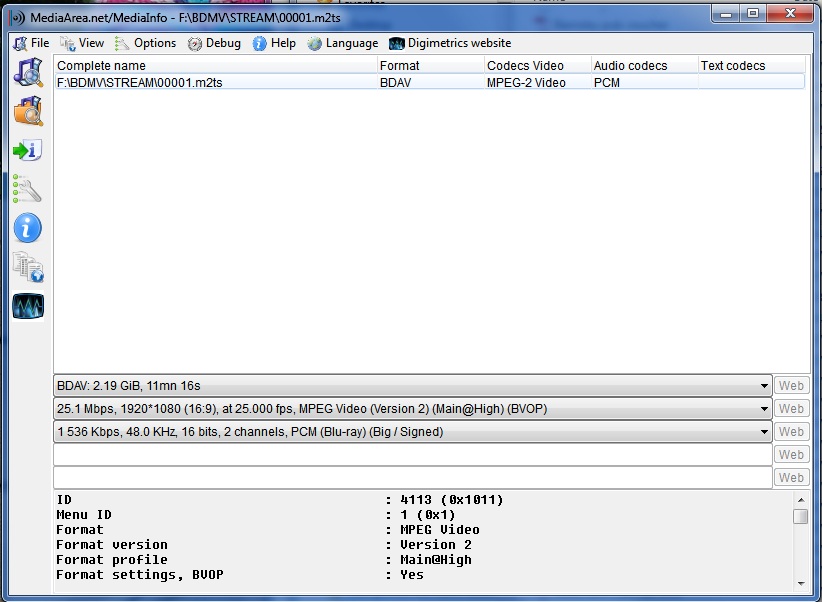The width and height of the screenshot is (822, 602).
Task: Click Web button beside video stream row
Action: click(791, 409)
